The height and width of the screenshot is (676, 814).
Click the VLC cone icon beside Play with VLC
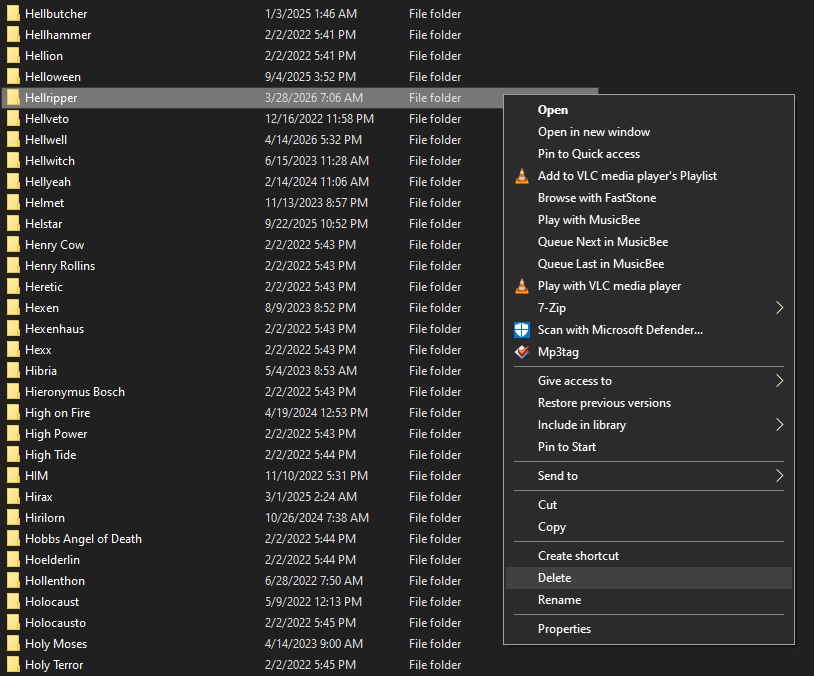522,286
